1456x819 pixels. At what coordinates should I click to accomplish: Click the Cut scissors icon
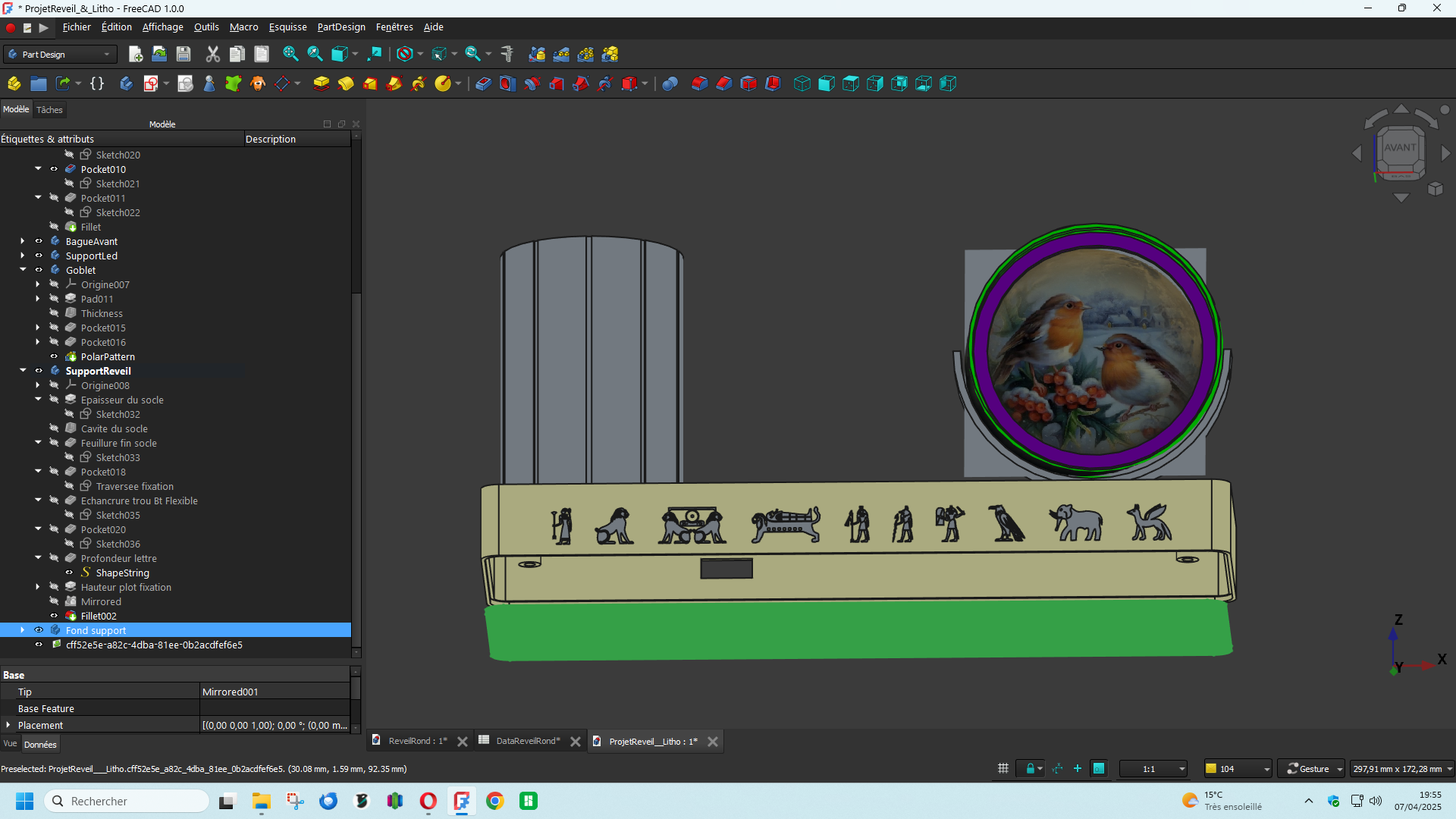click(x=212, y=54)
